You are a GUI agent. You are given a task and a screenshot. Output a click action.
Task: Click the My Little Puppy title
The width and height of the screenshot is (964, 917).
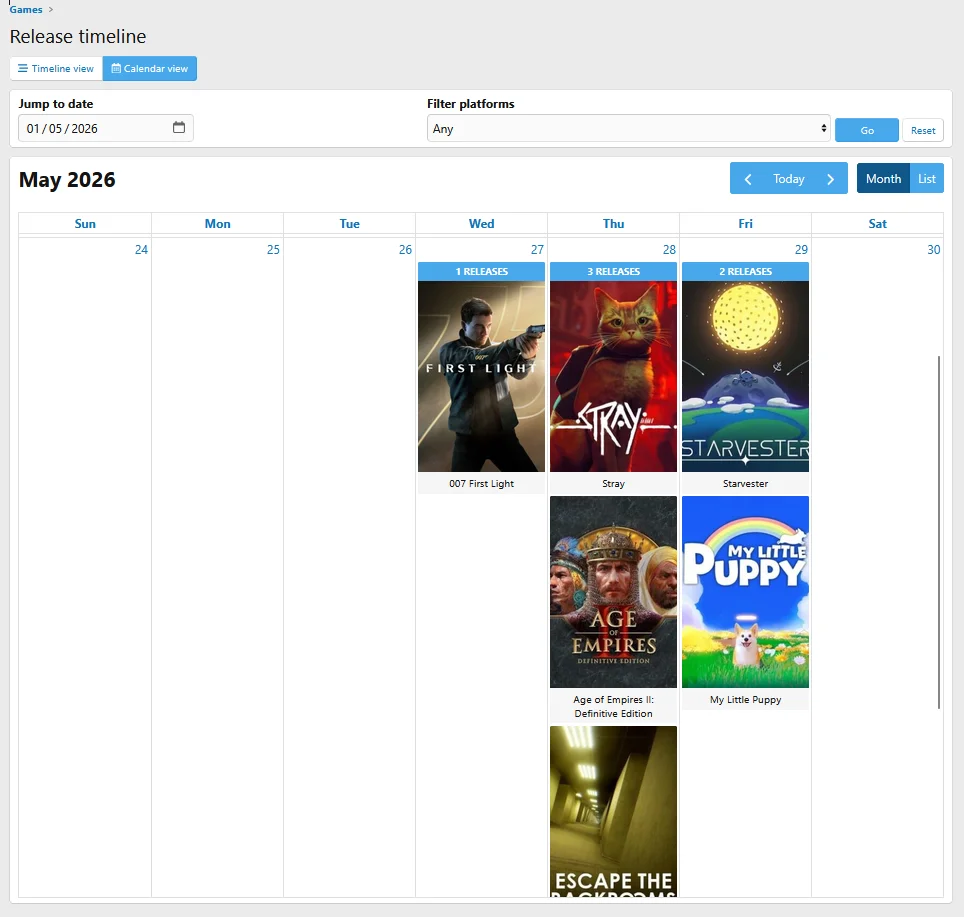coord(745,699)
